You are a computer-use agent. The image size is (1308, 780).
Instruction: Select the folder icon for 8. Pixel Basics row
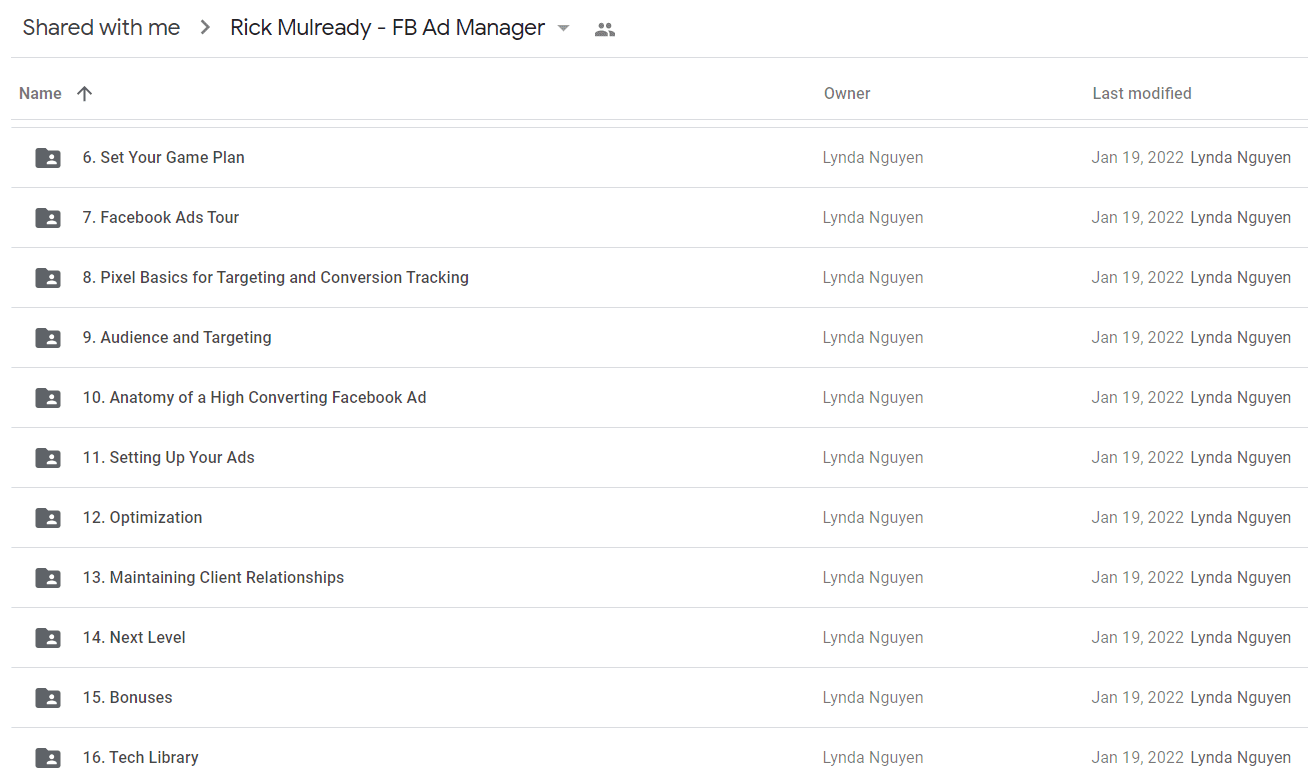tap(48, 278)
